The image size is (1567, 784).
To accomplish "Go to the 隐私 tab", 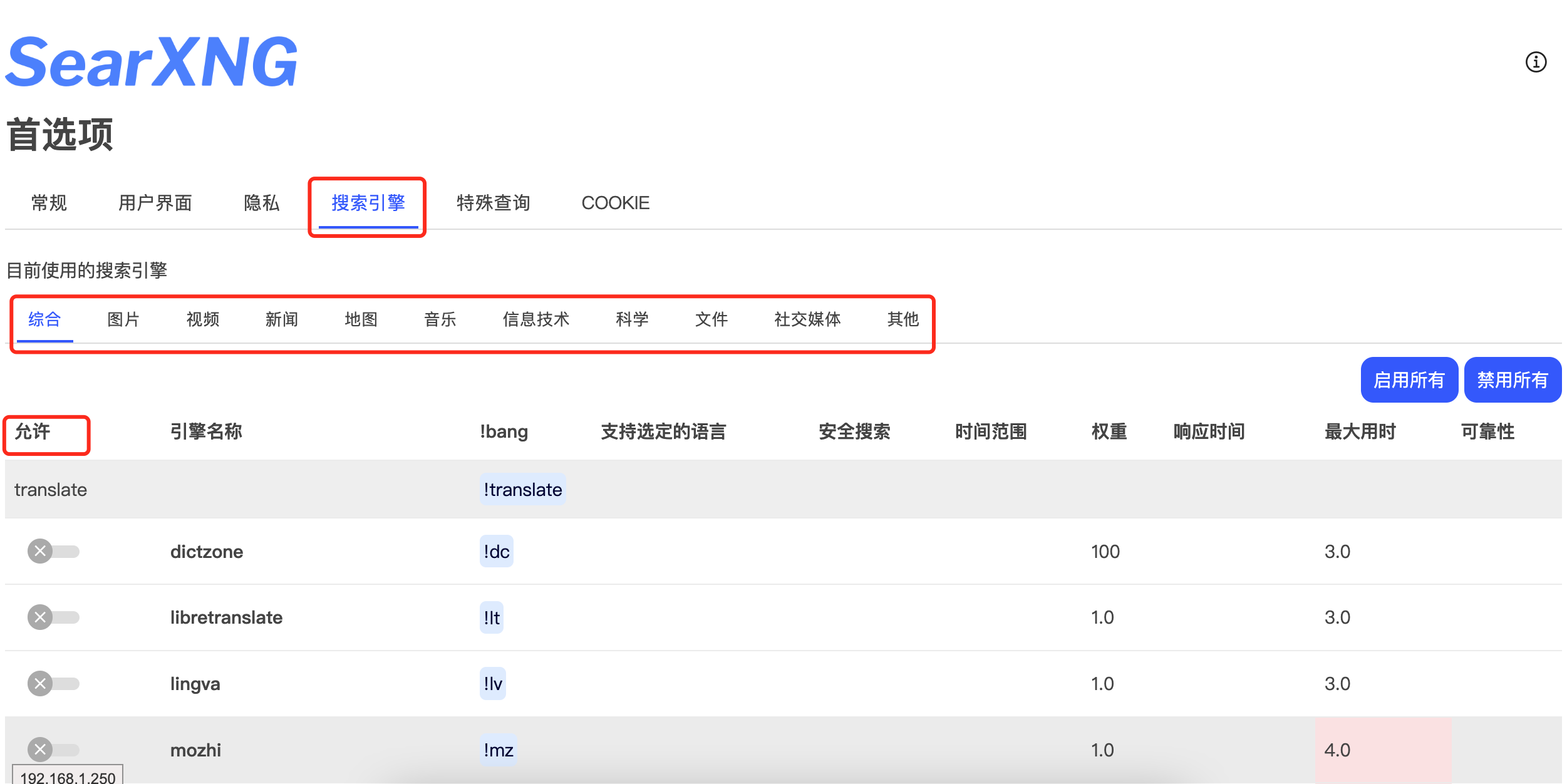I will pos(261,203).
